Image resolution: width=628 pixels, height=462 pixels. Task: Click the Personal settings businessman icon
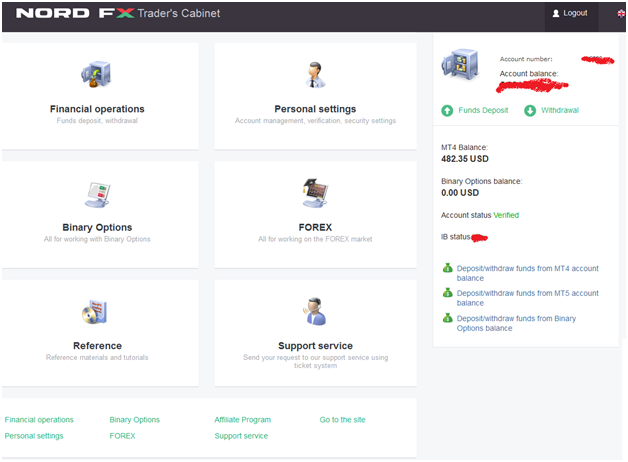(x=315, y=75)
